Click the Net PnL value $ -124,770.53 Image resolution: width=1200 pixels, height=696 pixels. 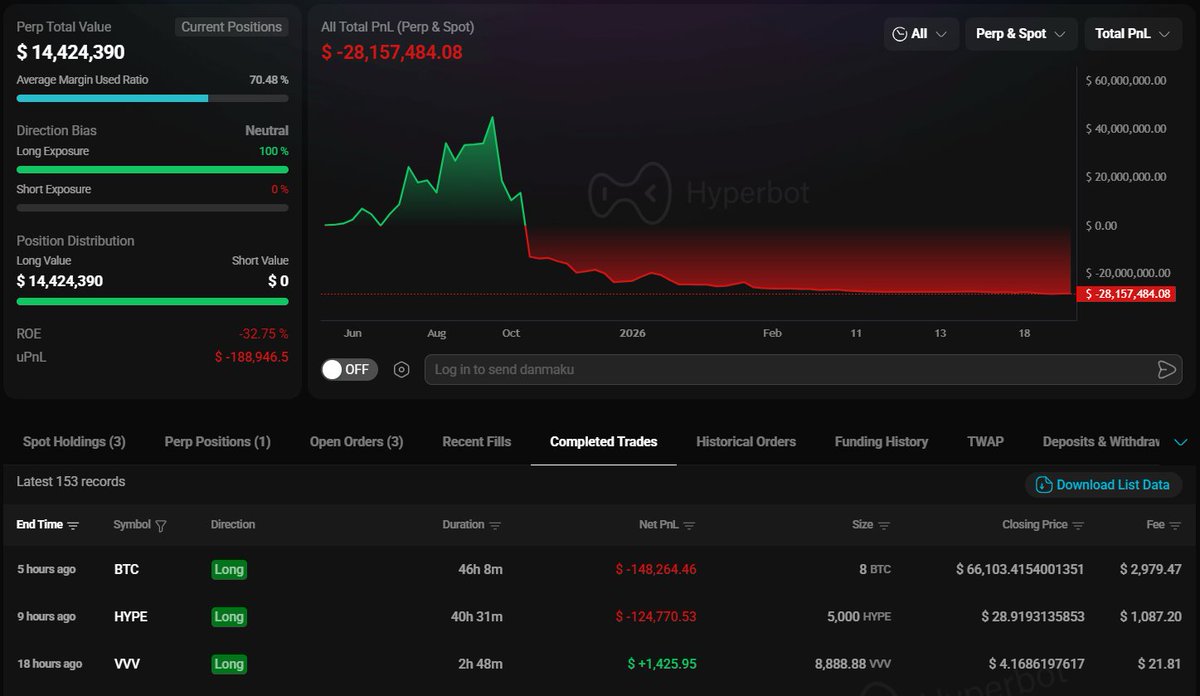(656, 616)
